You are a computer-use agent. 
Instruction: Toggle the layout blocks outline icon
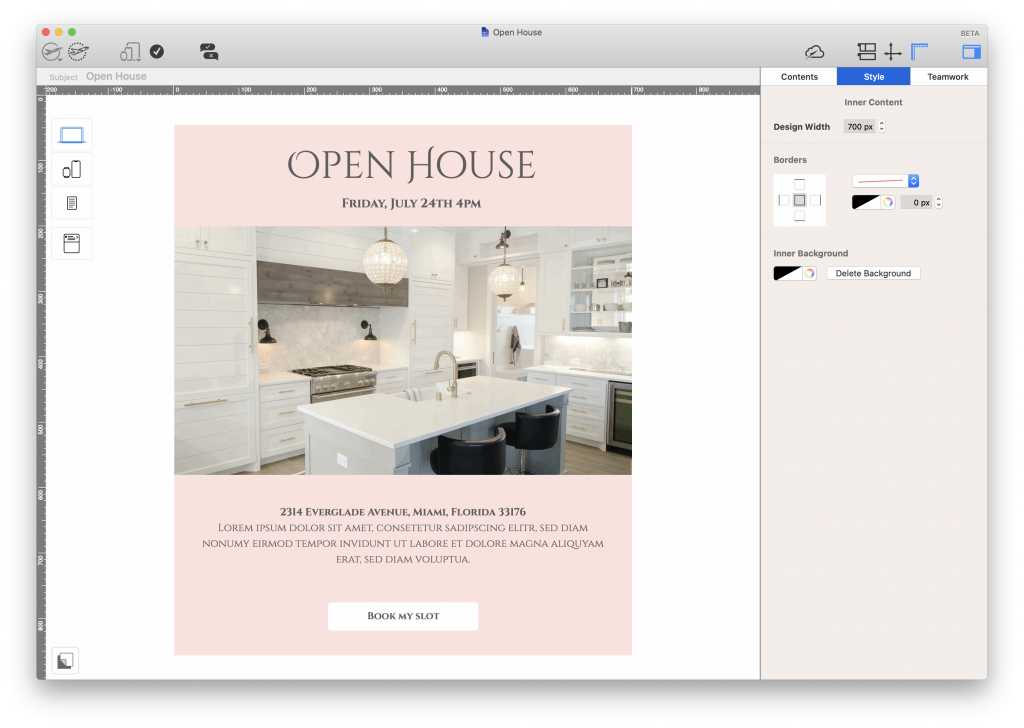pyautogui.click(x=867, y=52)
